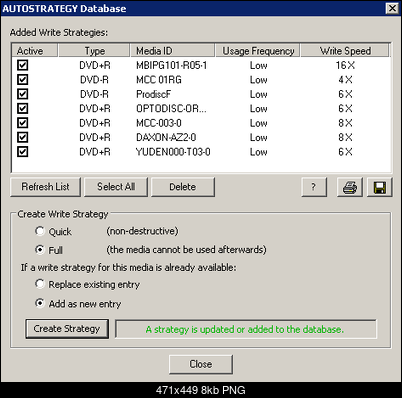Viewport: 402px width, 398px height.
Task: Click the 16X write speed value
Action: 345,65
